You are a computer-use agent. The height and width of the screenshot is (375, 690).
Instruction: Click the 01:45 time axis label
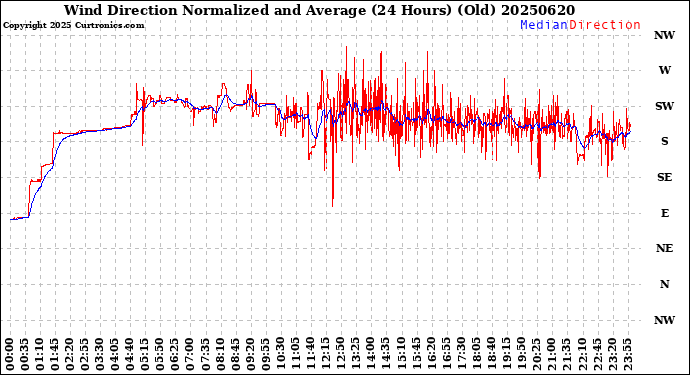(55, 355)
